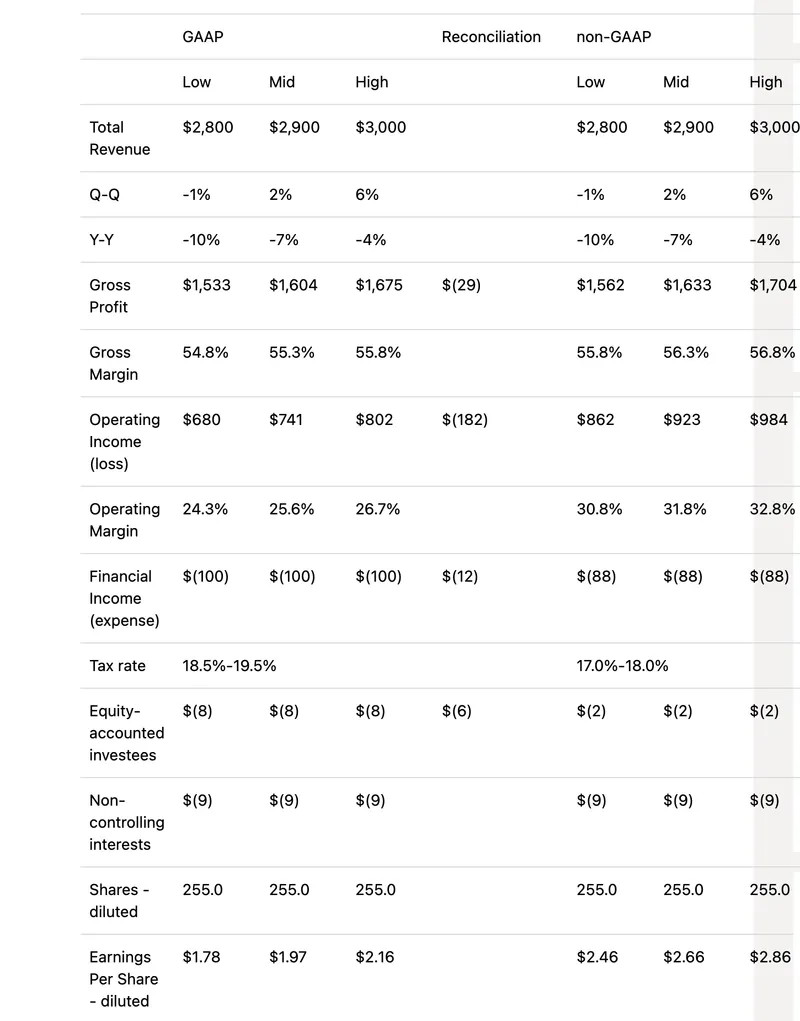Click the Non-controlling interests row label
Image resolution: width=800 pixels, height=1021 pixels.
(x=126, y=822)
